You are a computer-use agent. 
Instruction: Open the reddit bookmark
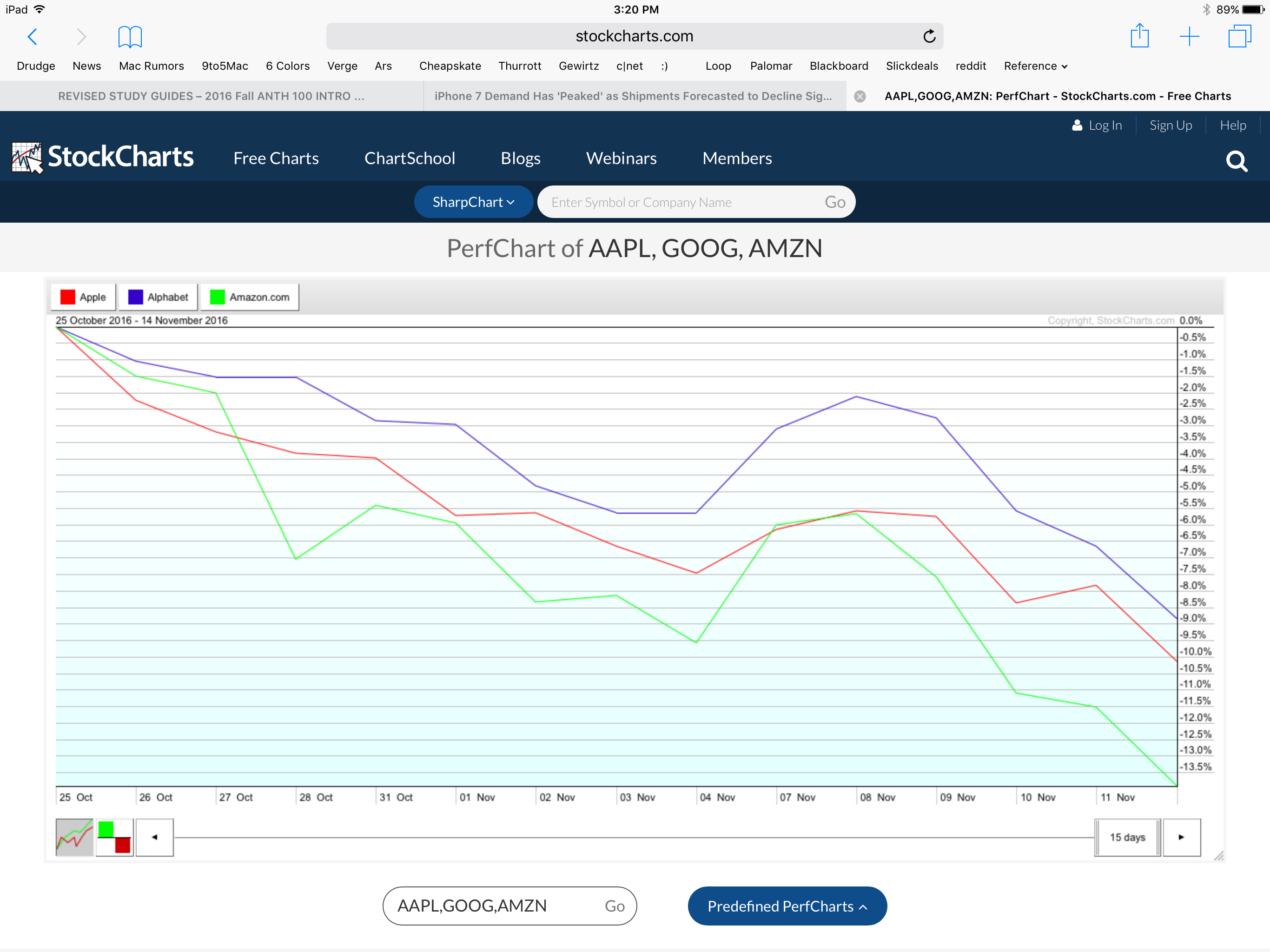(x=971, y=66)
